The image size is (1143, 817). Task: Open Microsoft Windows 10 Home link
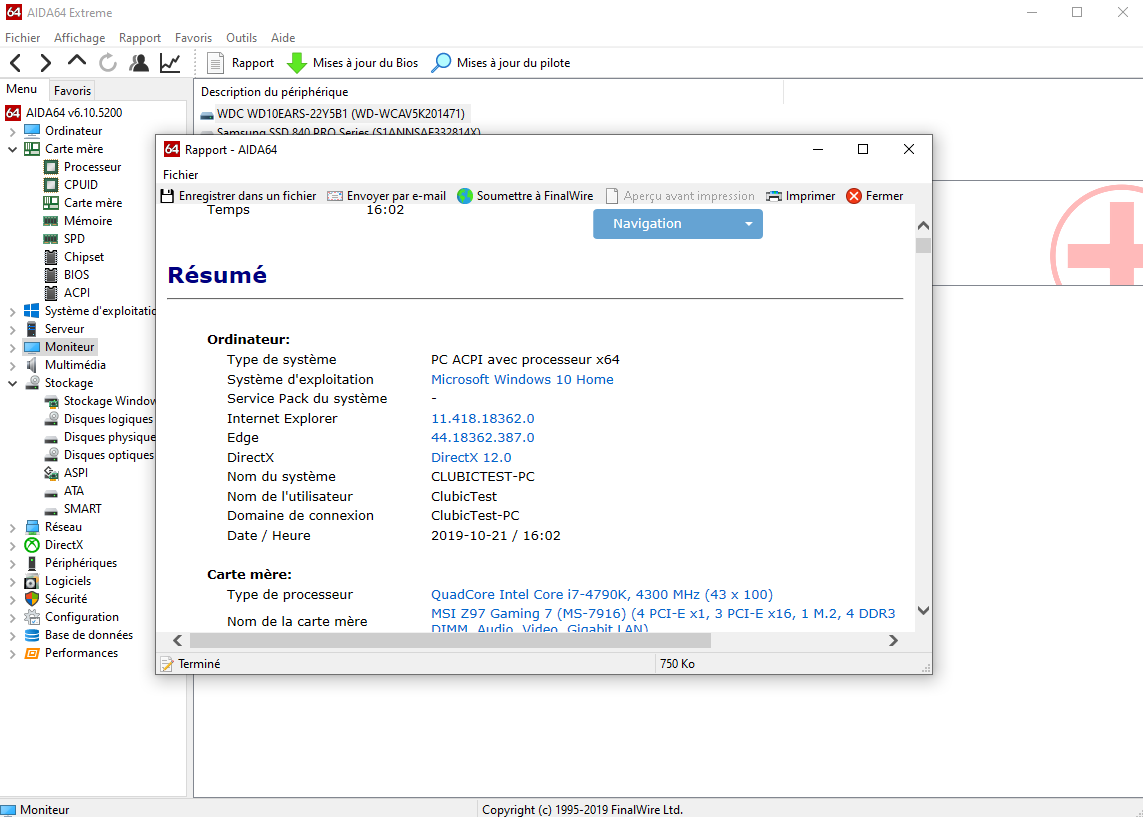[522, 380]
